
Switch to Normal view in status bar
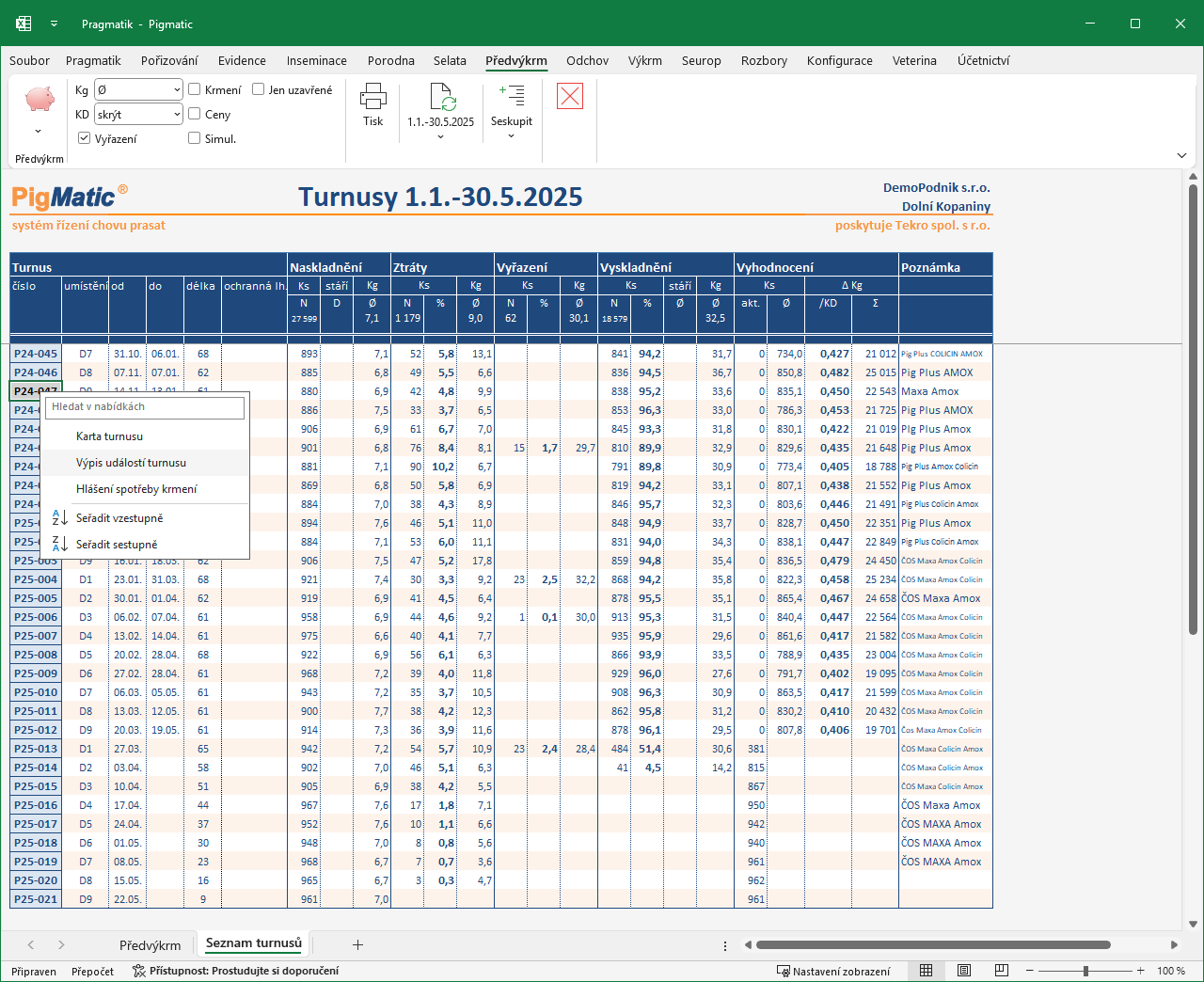click(x=927, y=971)
